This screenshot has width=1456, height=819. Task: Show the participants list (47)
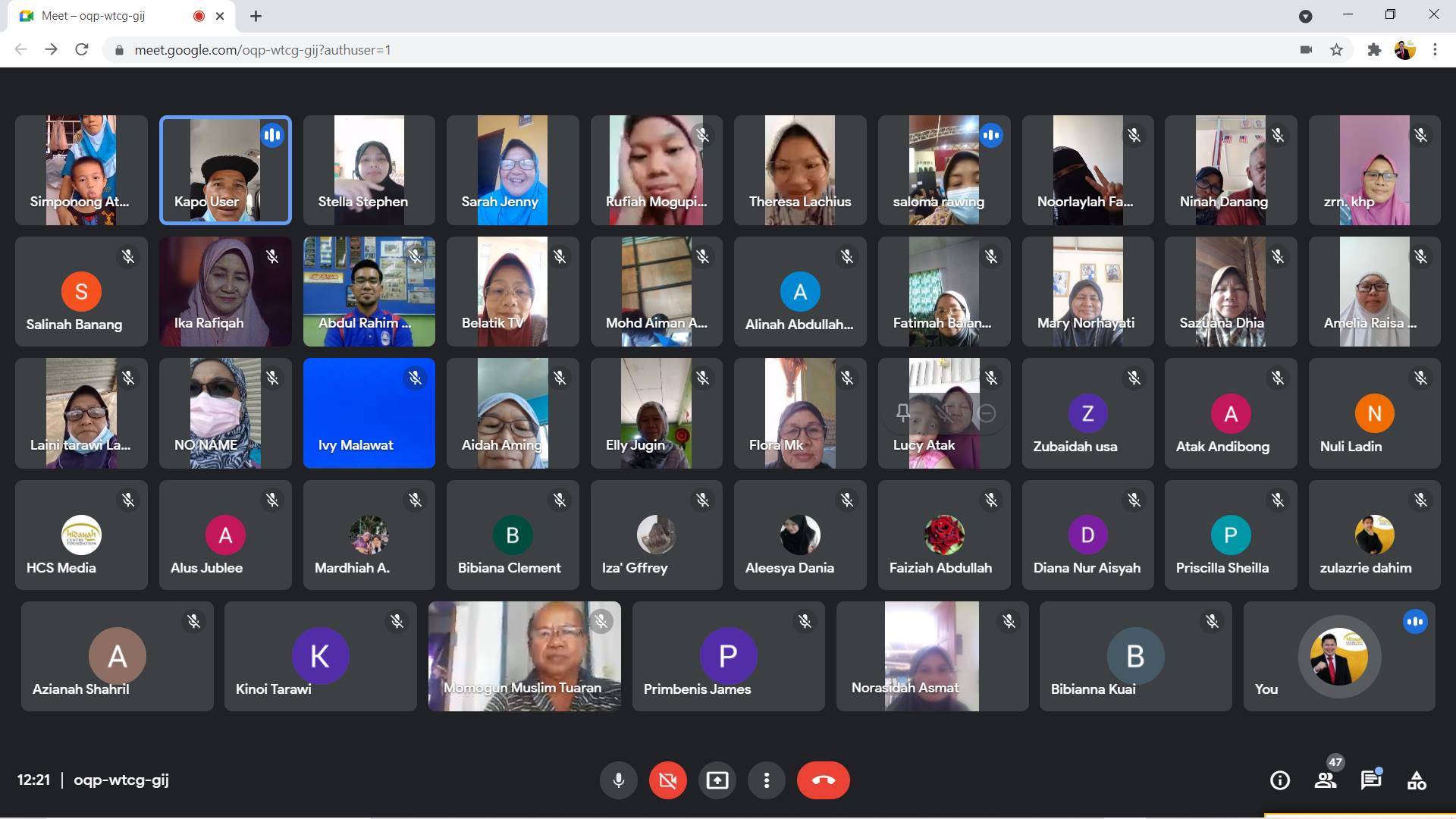[x=1326, y=780]
